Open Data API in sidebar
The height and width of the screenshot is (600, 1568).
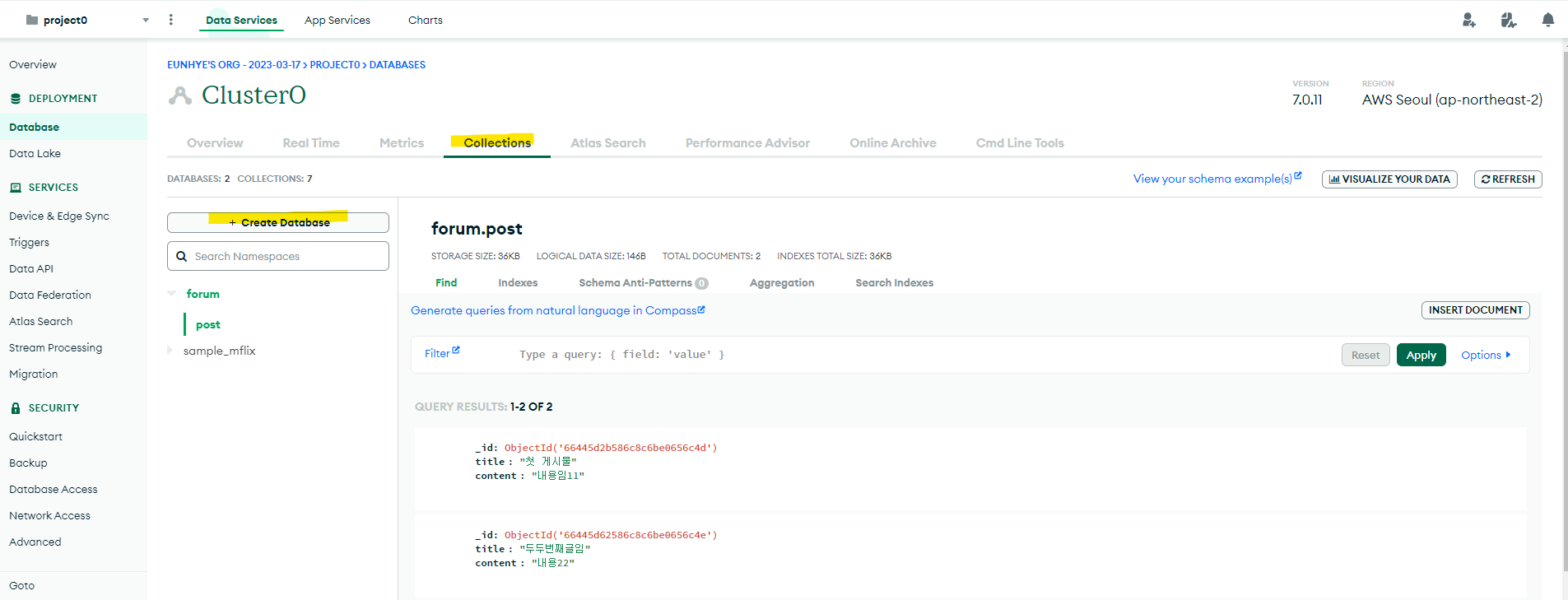pos(31,268)
